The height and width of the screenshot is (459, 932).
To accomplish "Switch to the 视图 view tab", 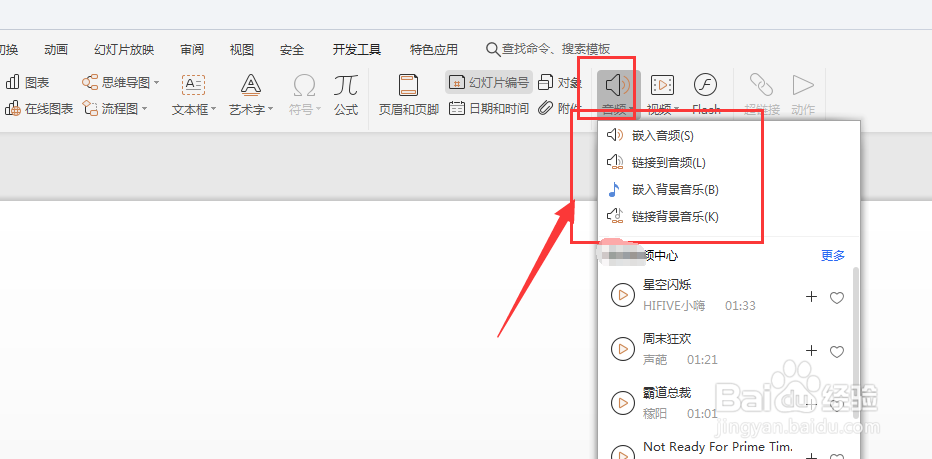I will 242,50.
